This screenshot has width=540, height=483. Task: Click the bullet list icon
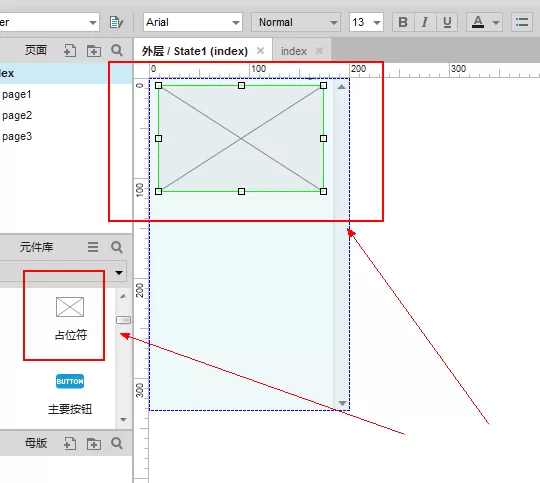click(x=522, y=22)
